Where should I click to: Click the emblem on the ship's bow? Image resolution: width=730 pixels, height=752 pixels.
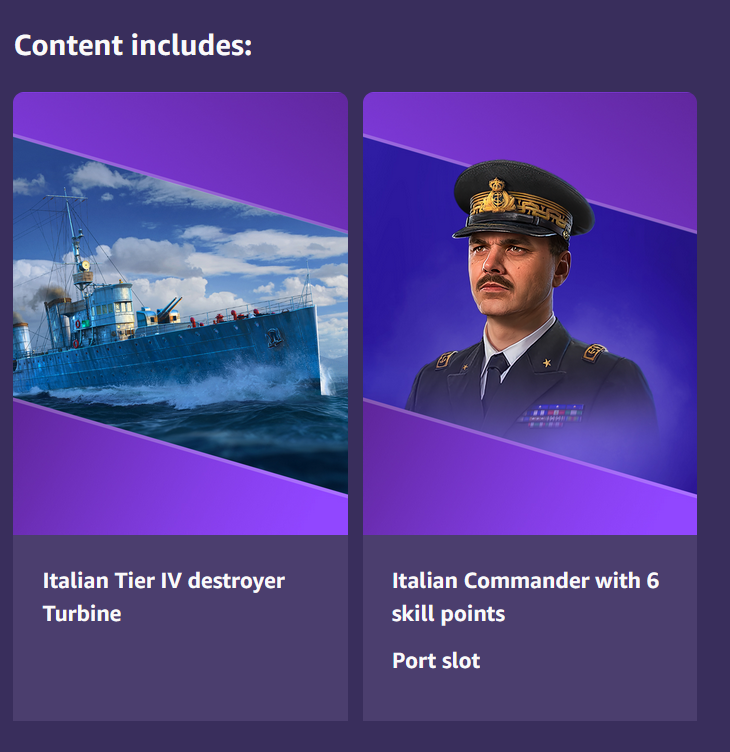point(274,338)
